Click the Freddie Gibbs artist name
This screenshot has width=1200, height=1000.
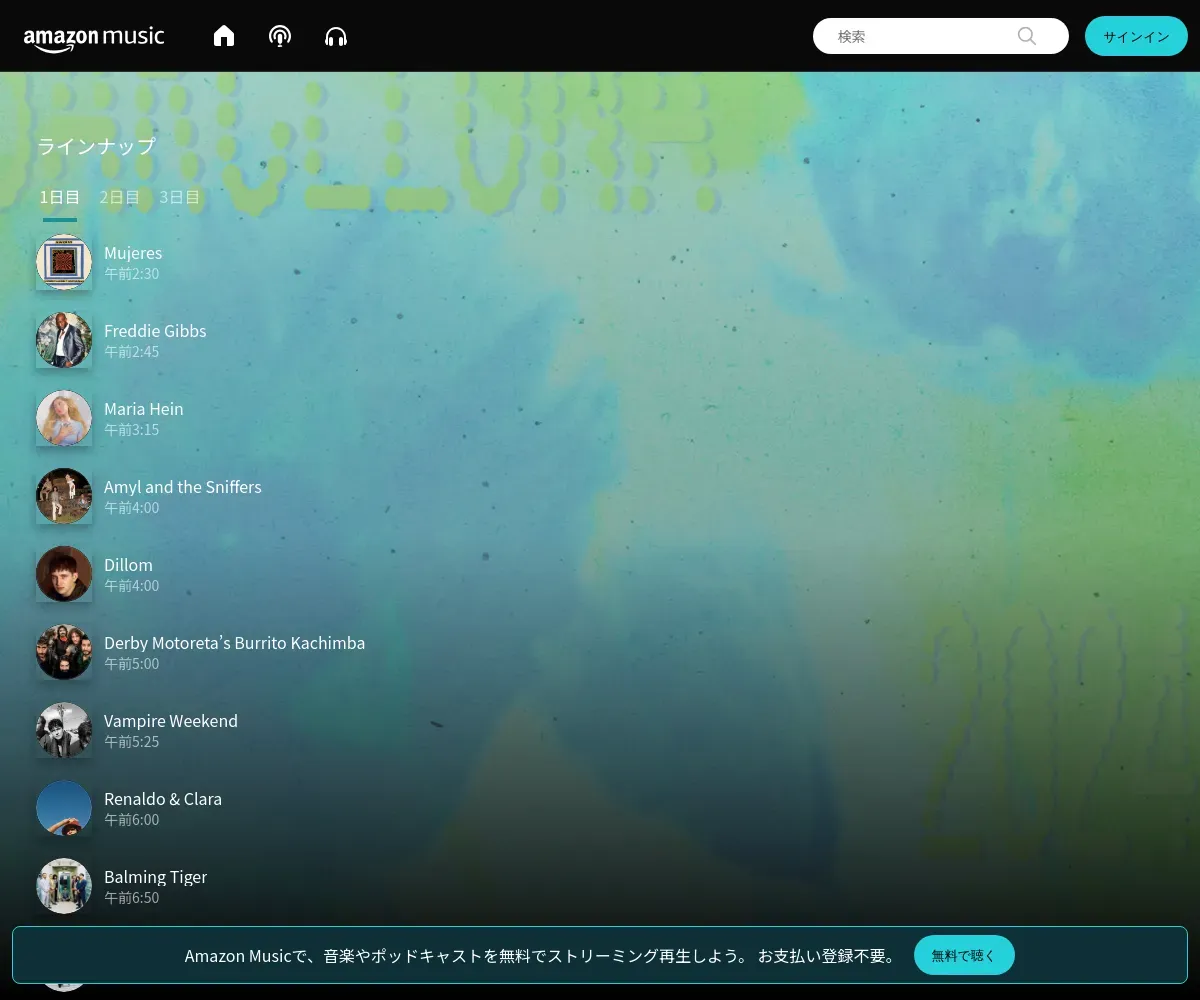(155, 331)
